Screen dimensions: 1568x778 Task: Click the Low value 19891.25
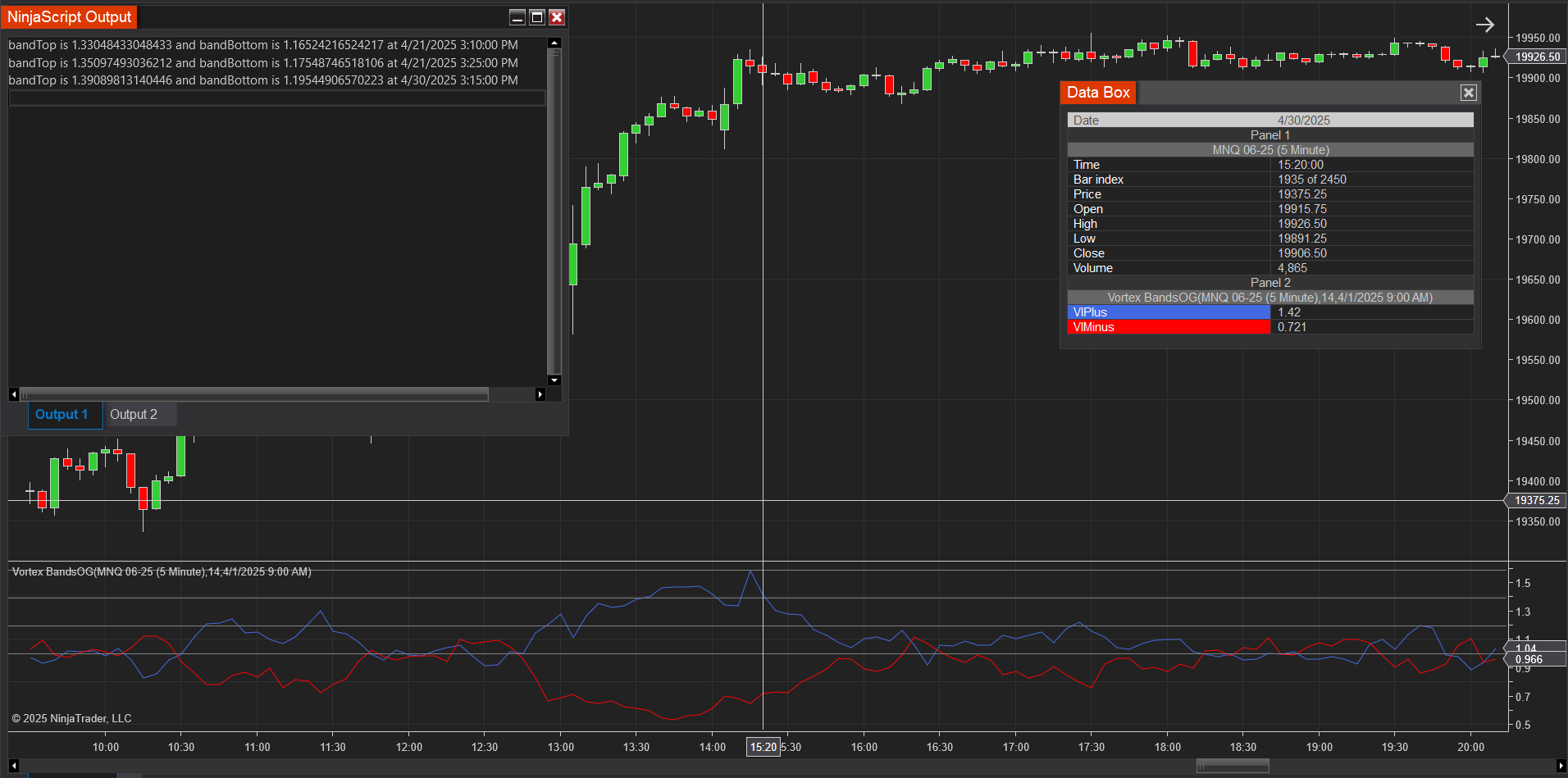pos(1302,239)
